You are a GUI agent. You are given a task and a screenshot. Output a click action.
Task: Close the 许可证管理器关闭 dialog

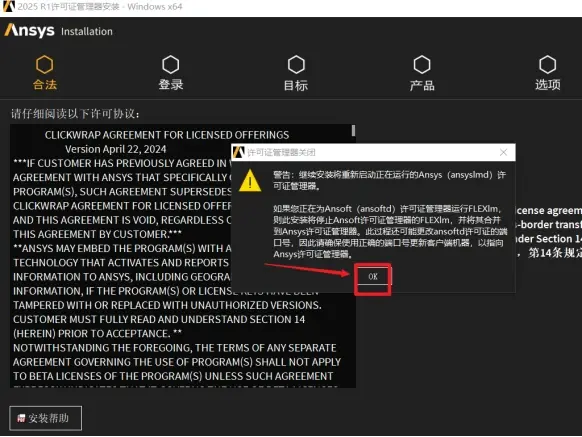pos(503,152)
